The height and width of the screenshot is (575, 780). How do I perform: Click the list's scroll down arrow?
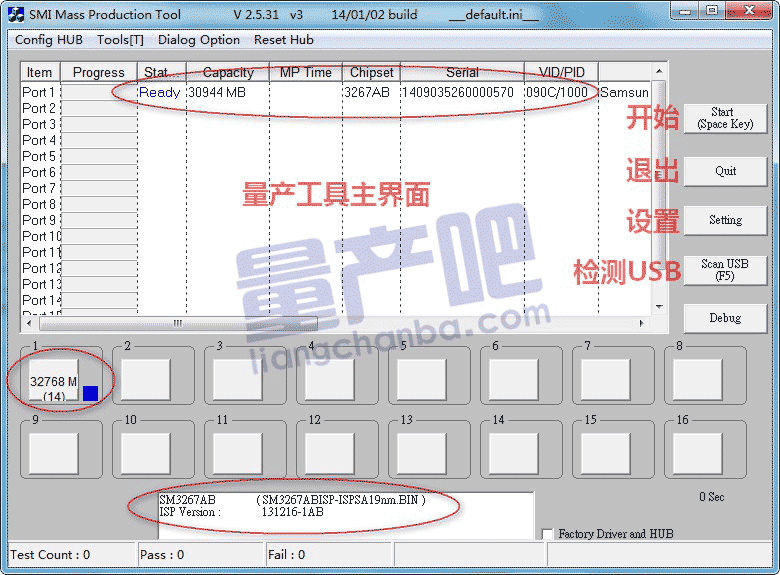(x=659, y=307)
